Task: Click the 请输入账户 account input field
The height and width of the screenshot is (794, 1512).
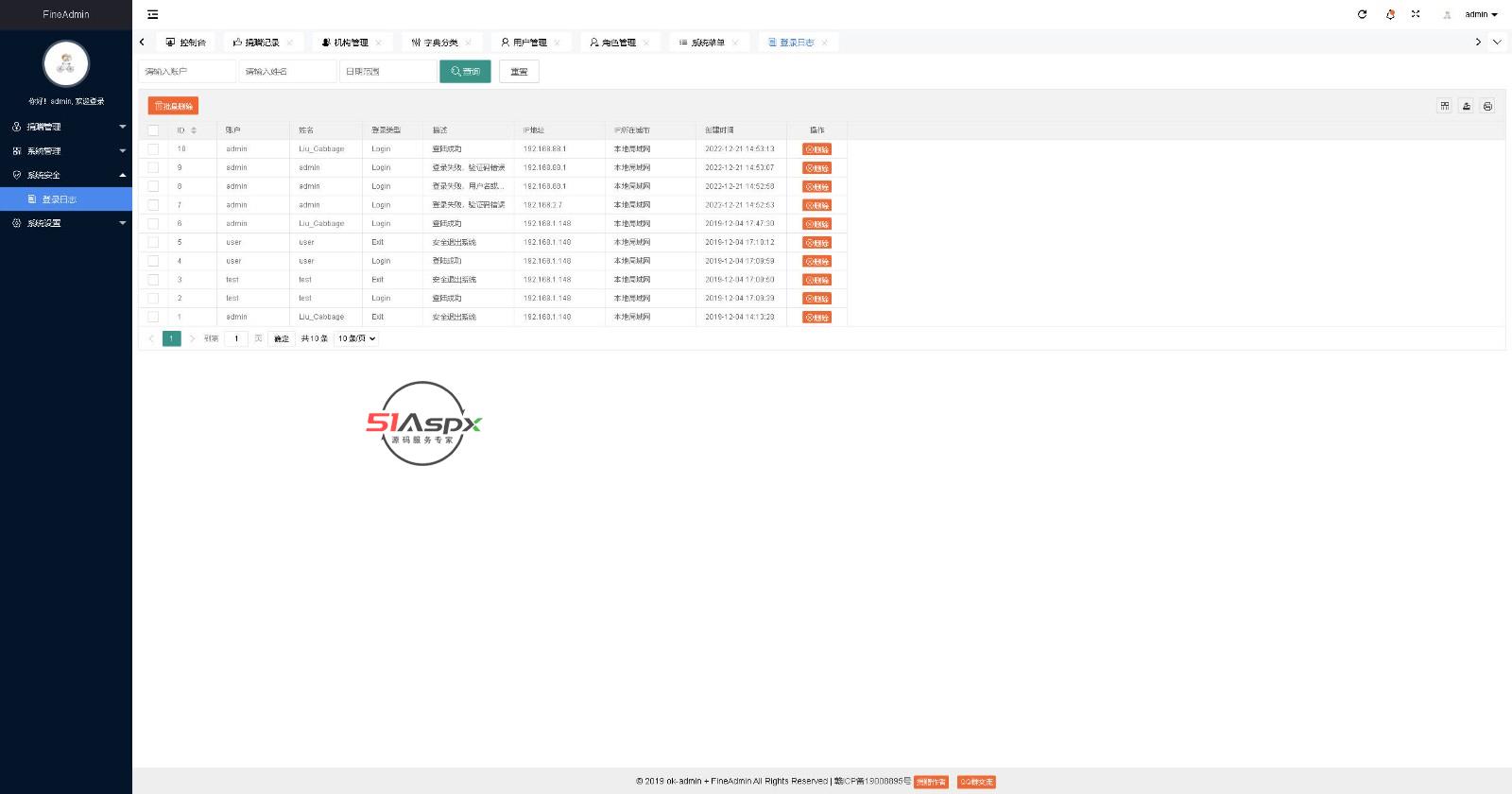Action: (x=186, y=72)
